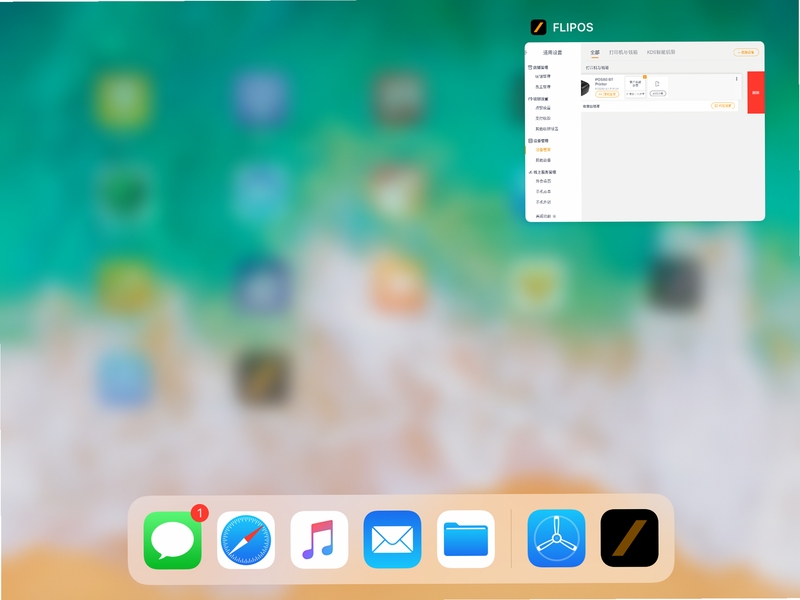Screen dimensions: 800x600
Task: Launch TestFlight from the dock
Action: point(556,538)
